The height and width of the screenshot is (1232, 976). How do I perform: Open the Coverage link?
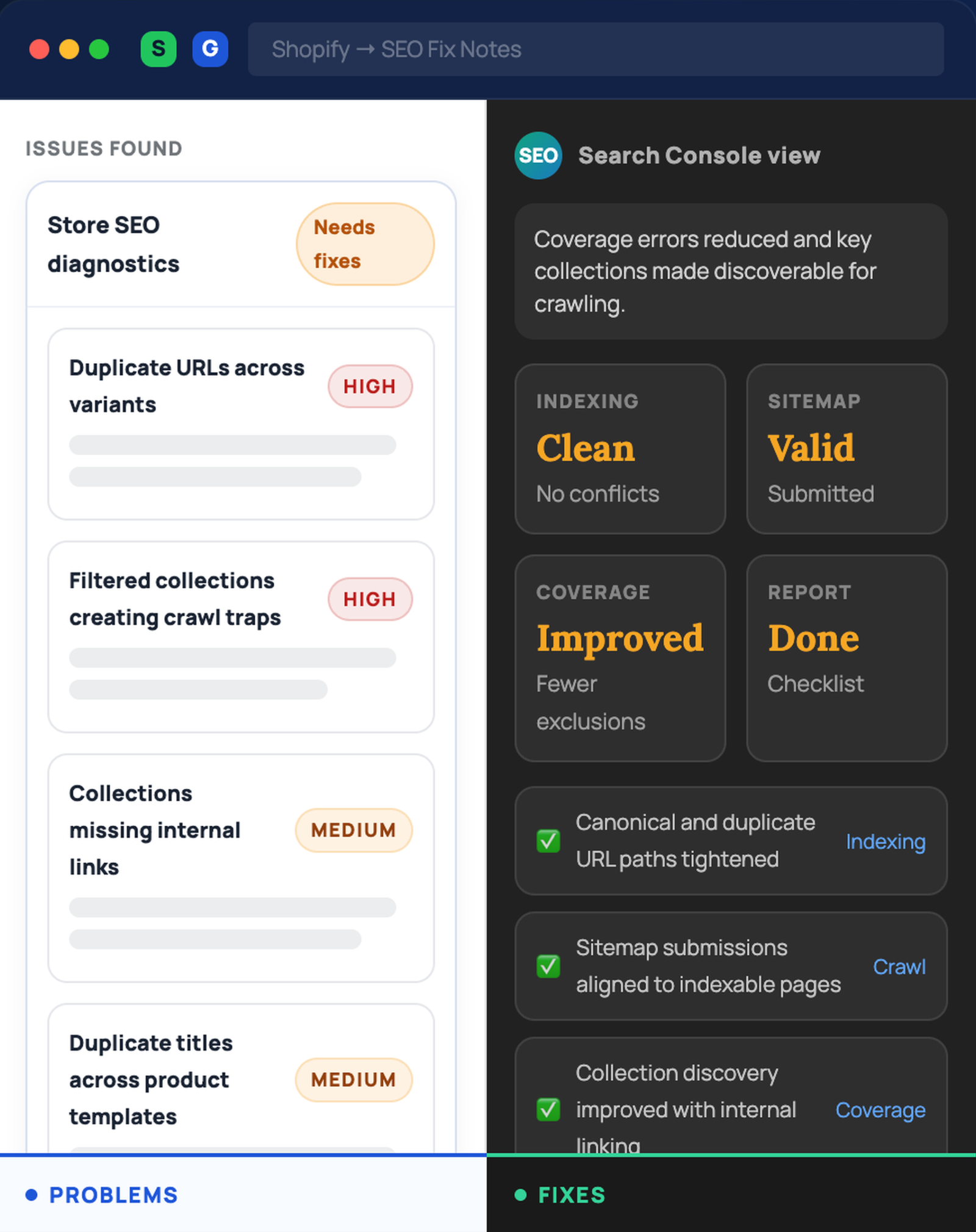click(880, 1110)
